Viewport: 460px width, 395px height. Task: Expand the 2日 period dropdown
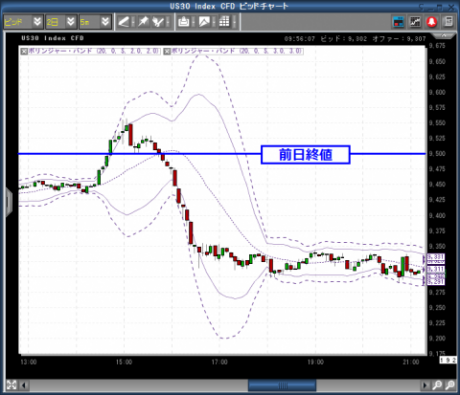(71, 22)
